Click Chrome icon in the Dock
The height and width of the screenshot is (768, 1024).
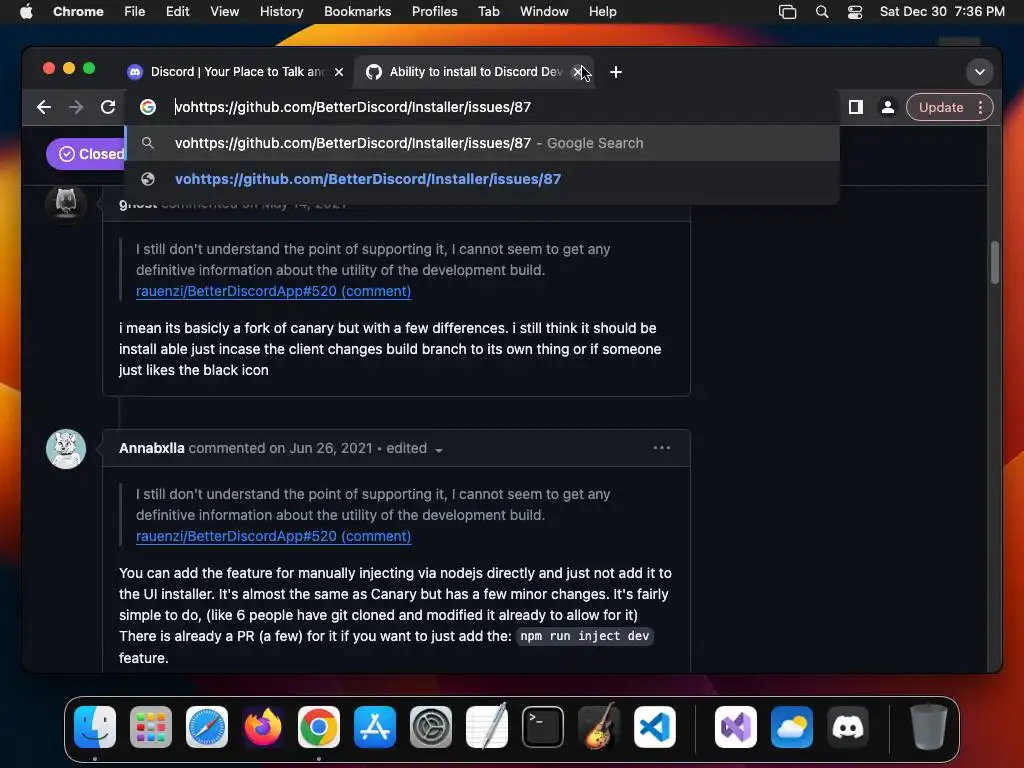click(319, 727)
